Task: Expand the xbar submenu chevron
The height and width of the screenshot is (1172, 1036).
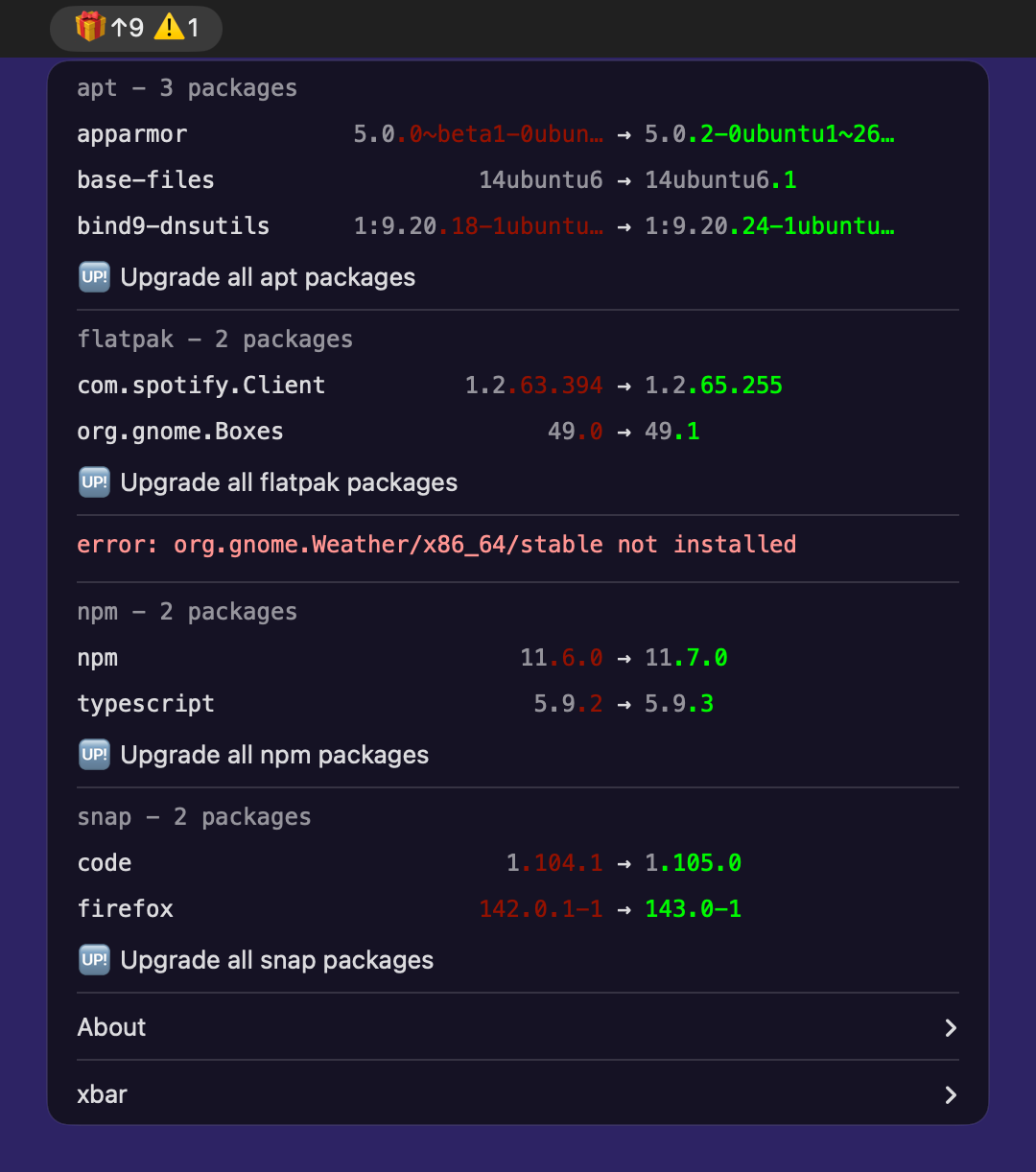Action: [951, 1095]
